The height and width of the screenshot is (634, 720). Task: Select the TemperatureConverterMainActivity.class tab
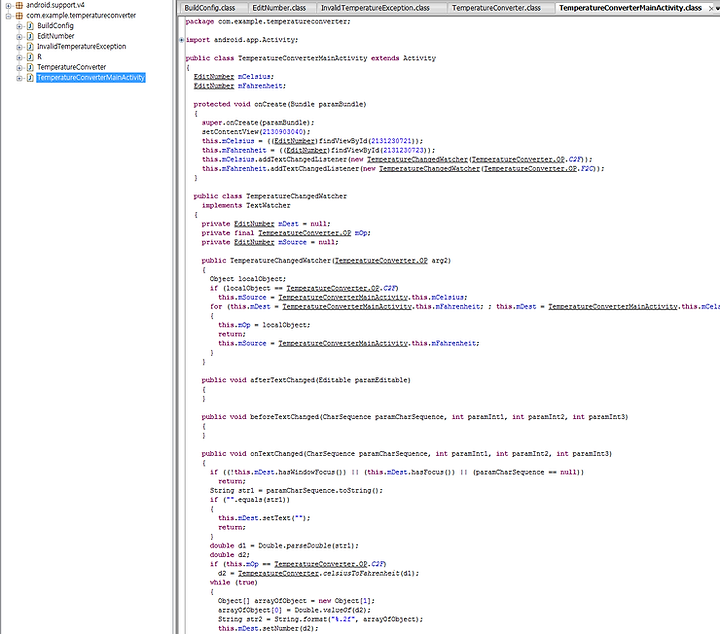click(630, 8)
